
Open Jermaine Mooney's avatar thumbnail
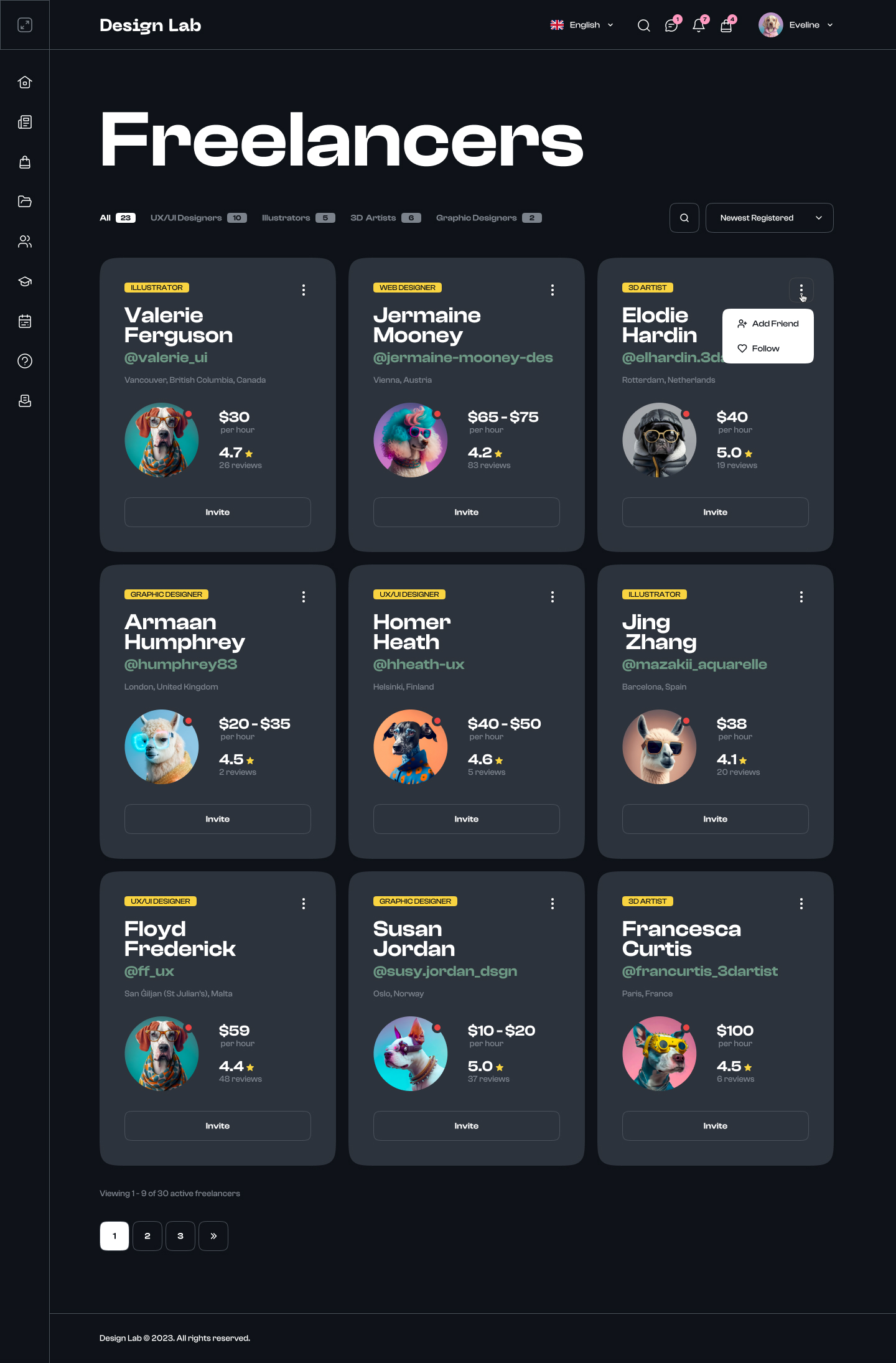[411, 440]
